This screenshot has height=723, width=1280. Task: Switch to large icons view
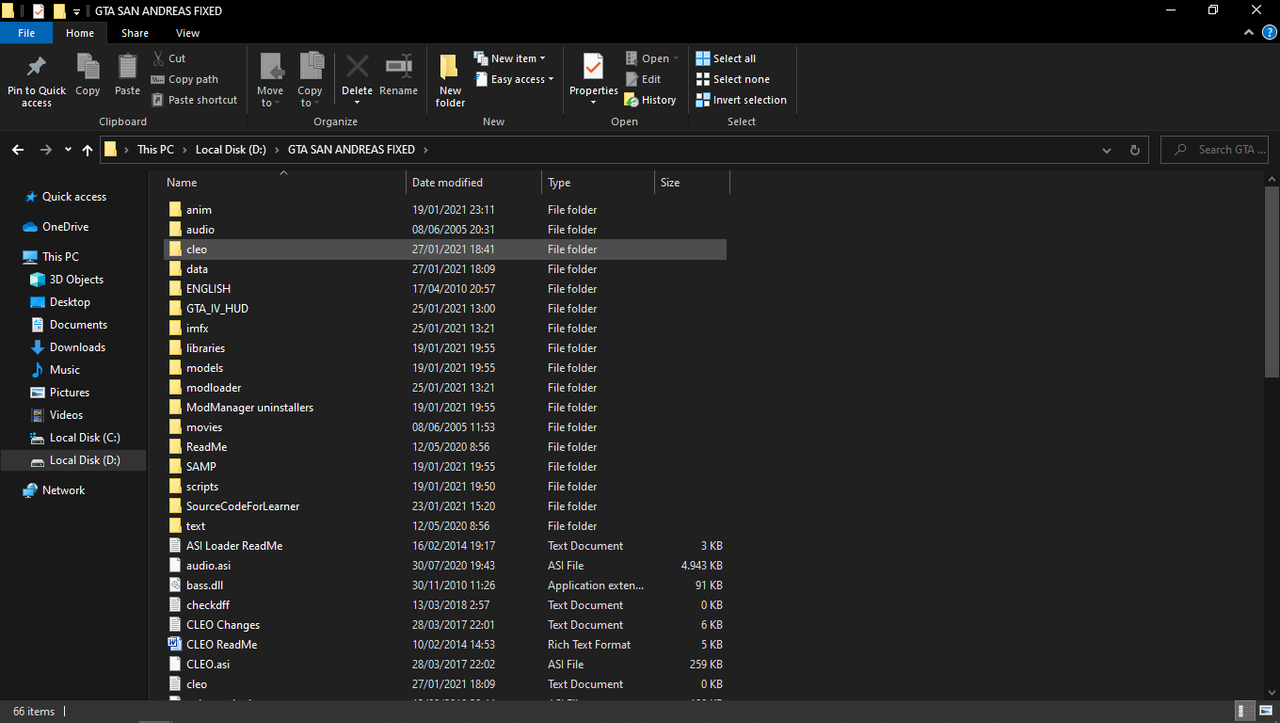(1265, 711)
